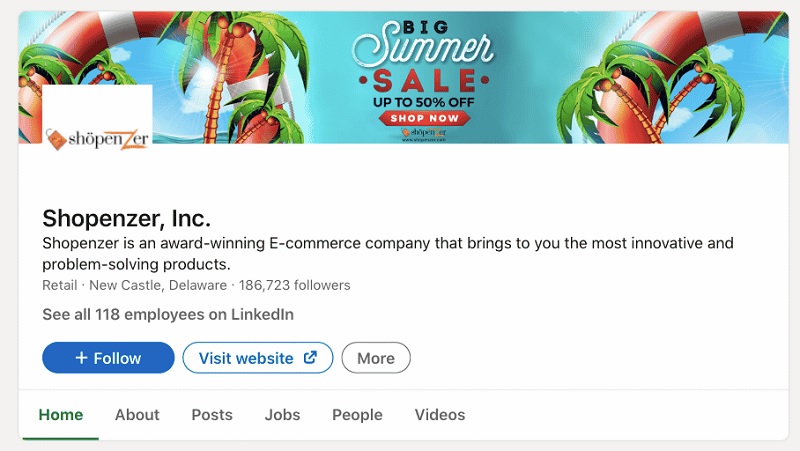This screenshot has width=800, height=451.
Task: Switch to the About tab
Action: coord(137,415)
